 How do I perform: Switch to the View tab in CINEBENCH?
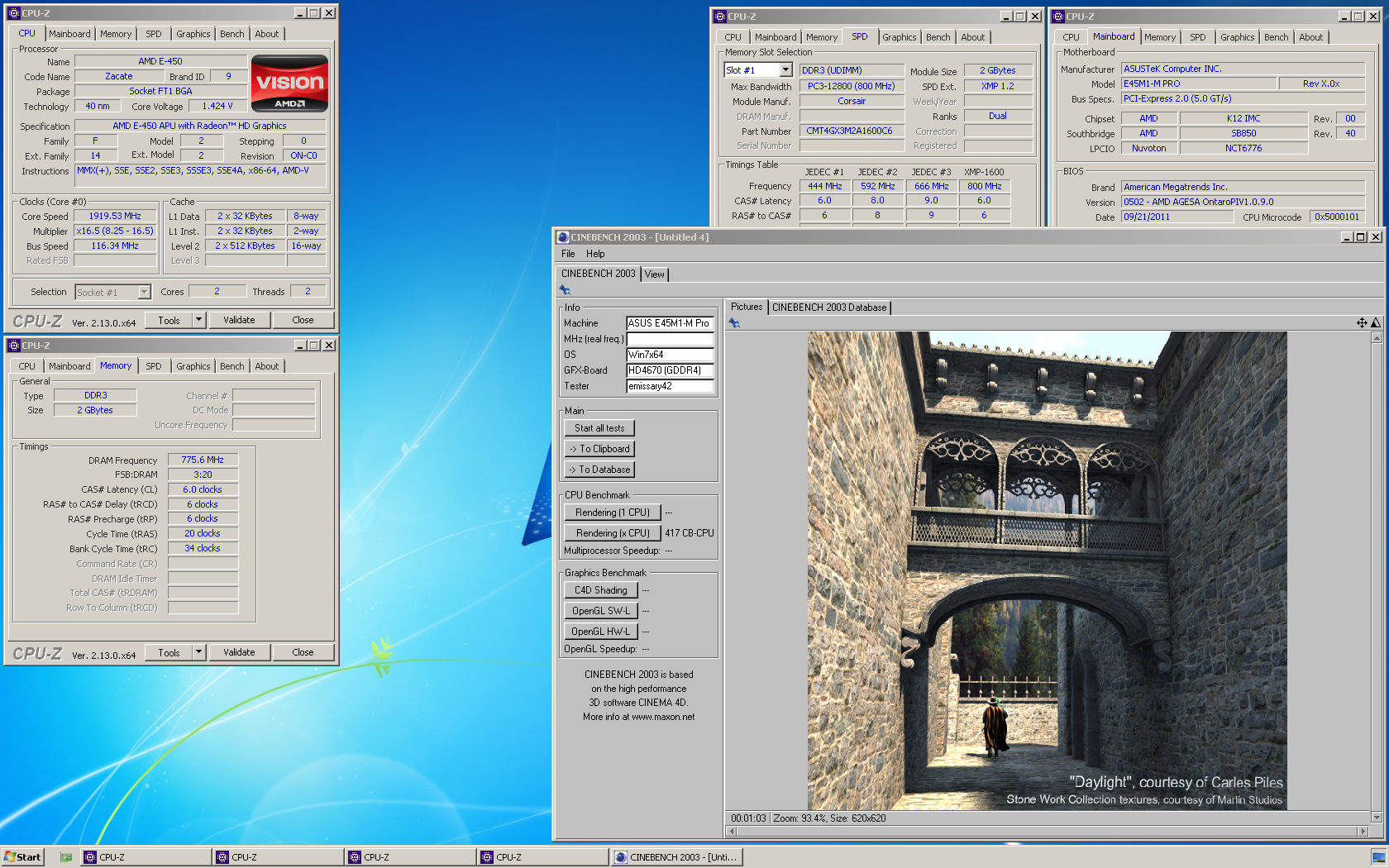click(655, 274)
